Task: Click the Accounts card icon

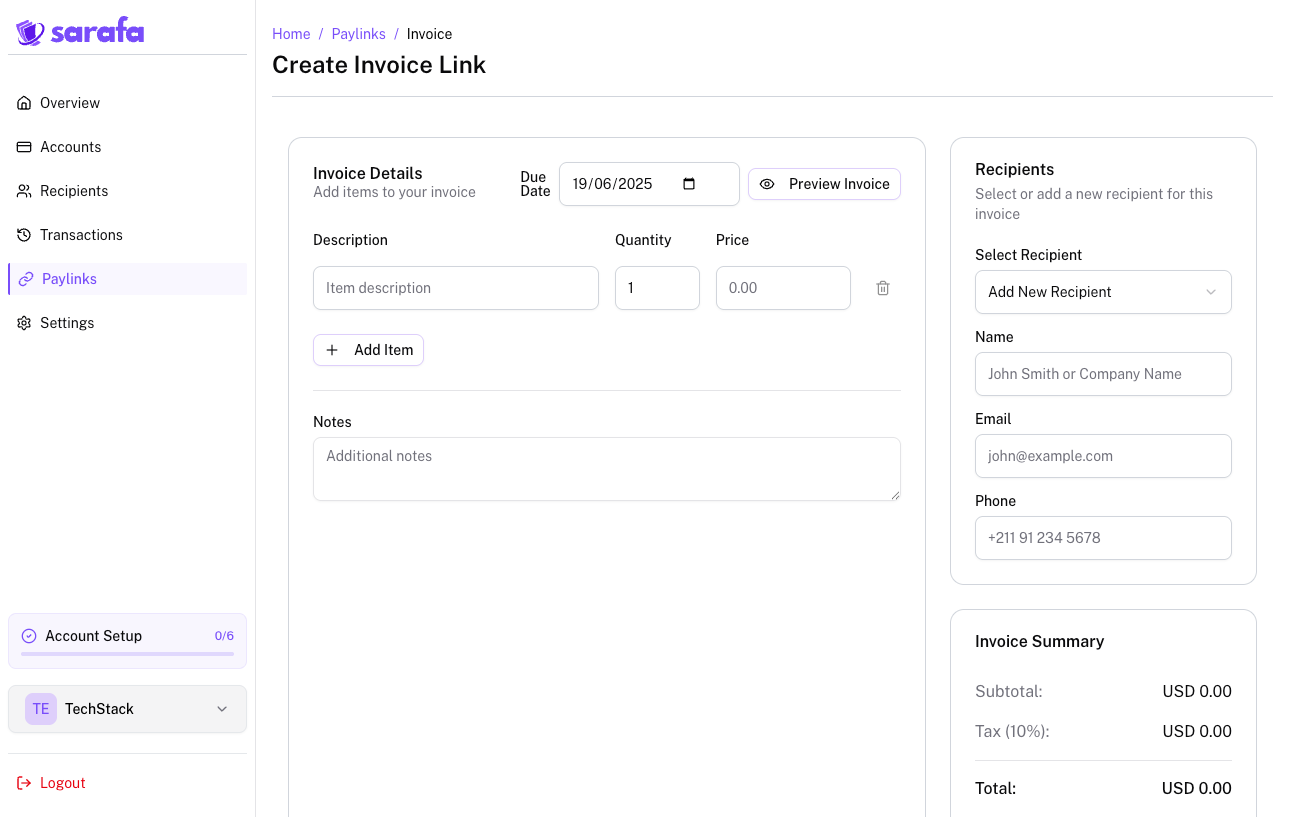Action: (x=24, y=147)
